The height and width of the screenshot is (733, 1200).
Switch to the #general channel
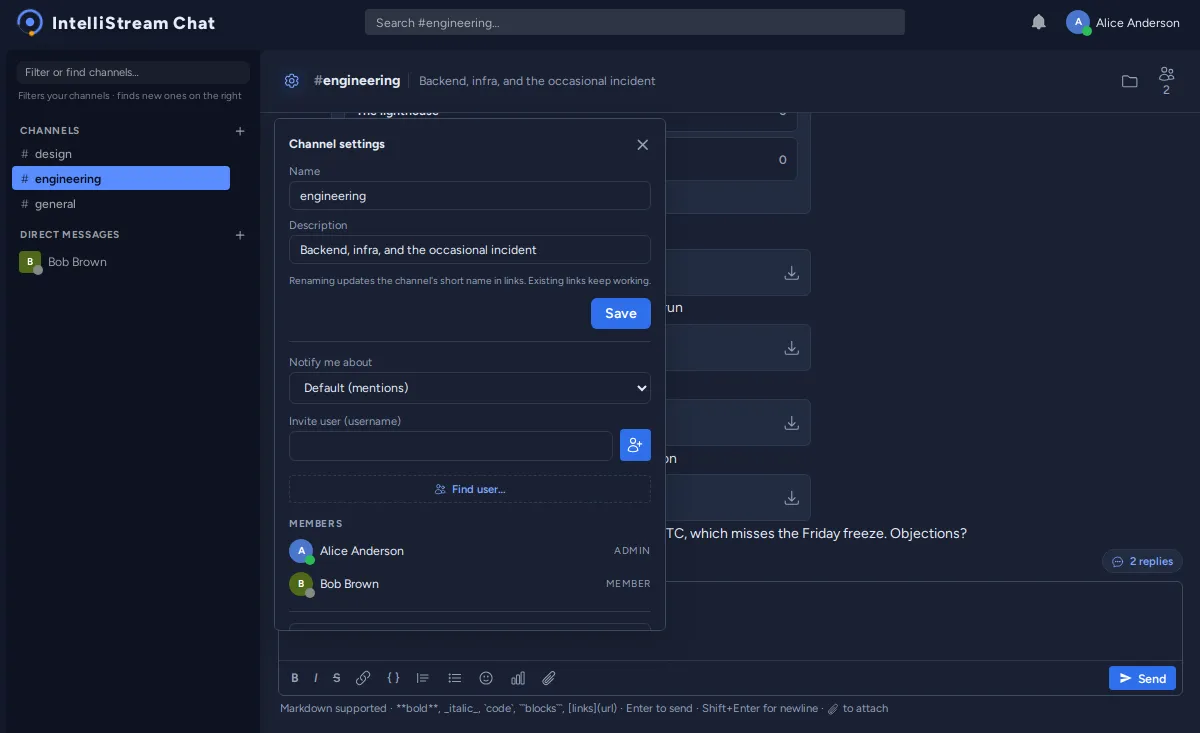[x=121, y=204]
